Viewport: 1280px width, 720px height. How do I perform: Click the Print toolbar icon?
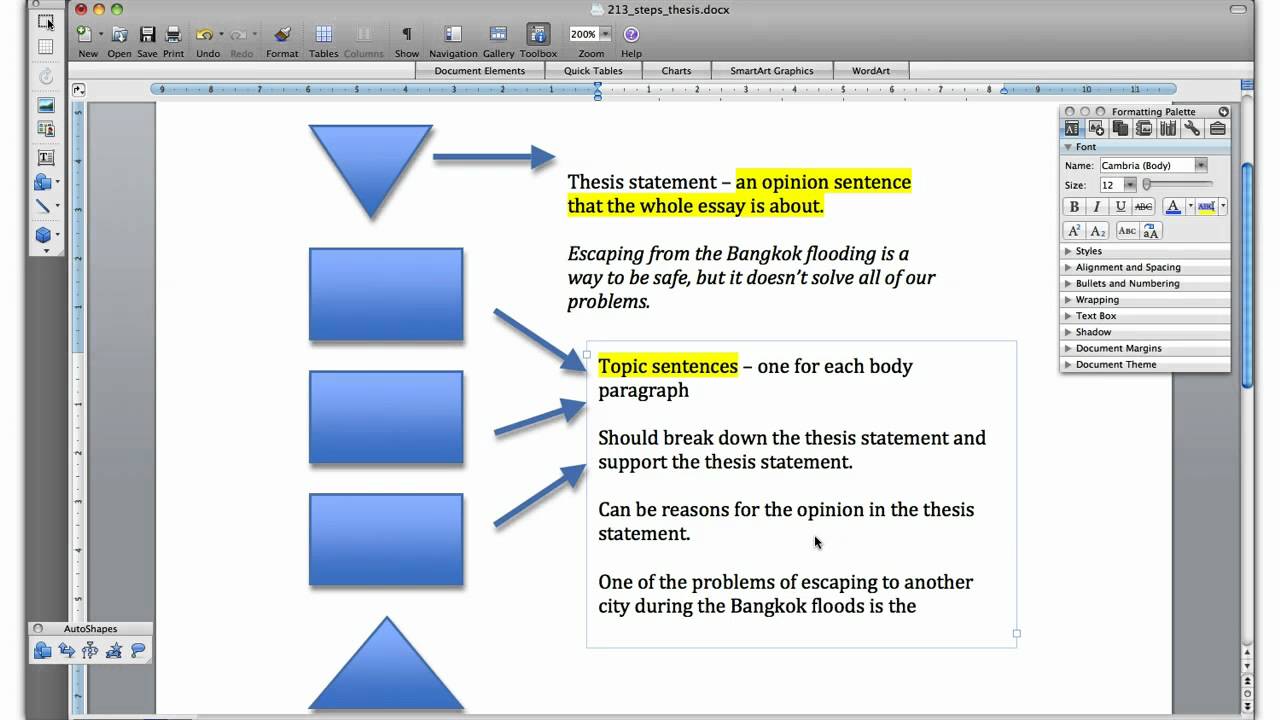click(x=173, y=35)
